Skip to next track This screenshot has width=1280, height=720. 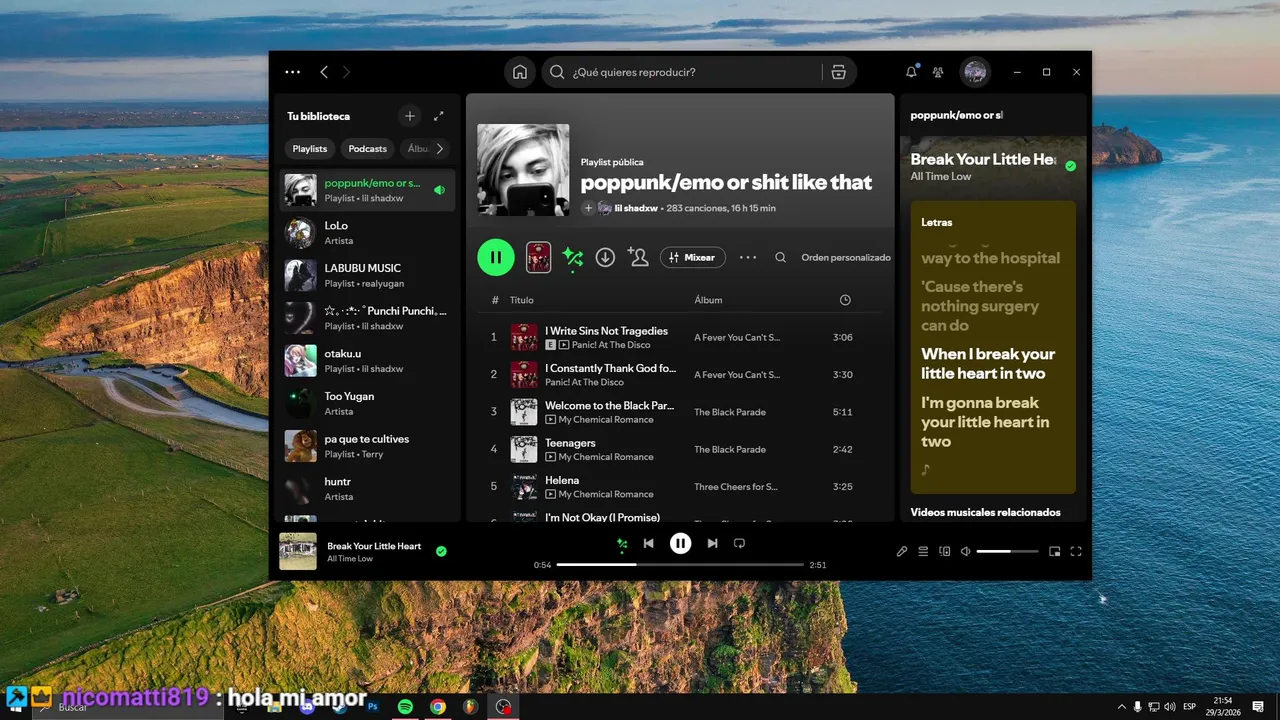[712, 543]
